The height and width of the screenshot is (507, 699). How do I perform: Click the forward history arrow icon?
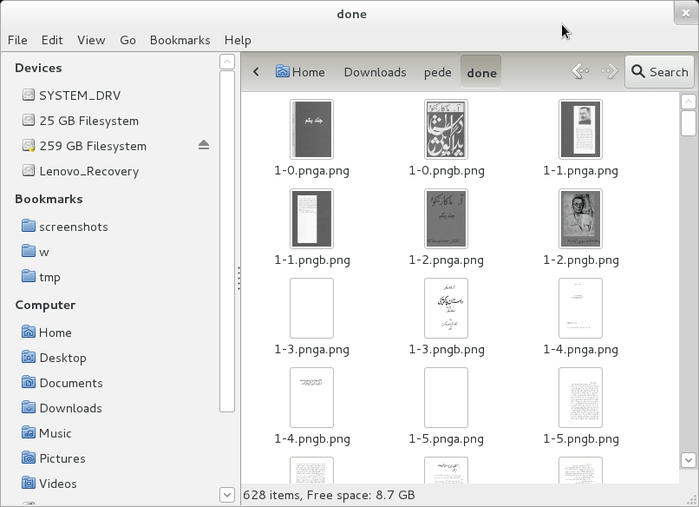(609, 71)
